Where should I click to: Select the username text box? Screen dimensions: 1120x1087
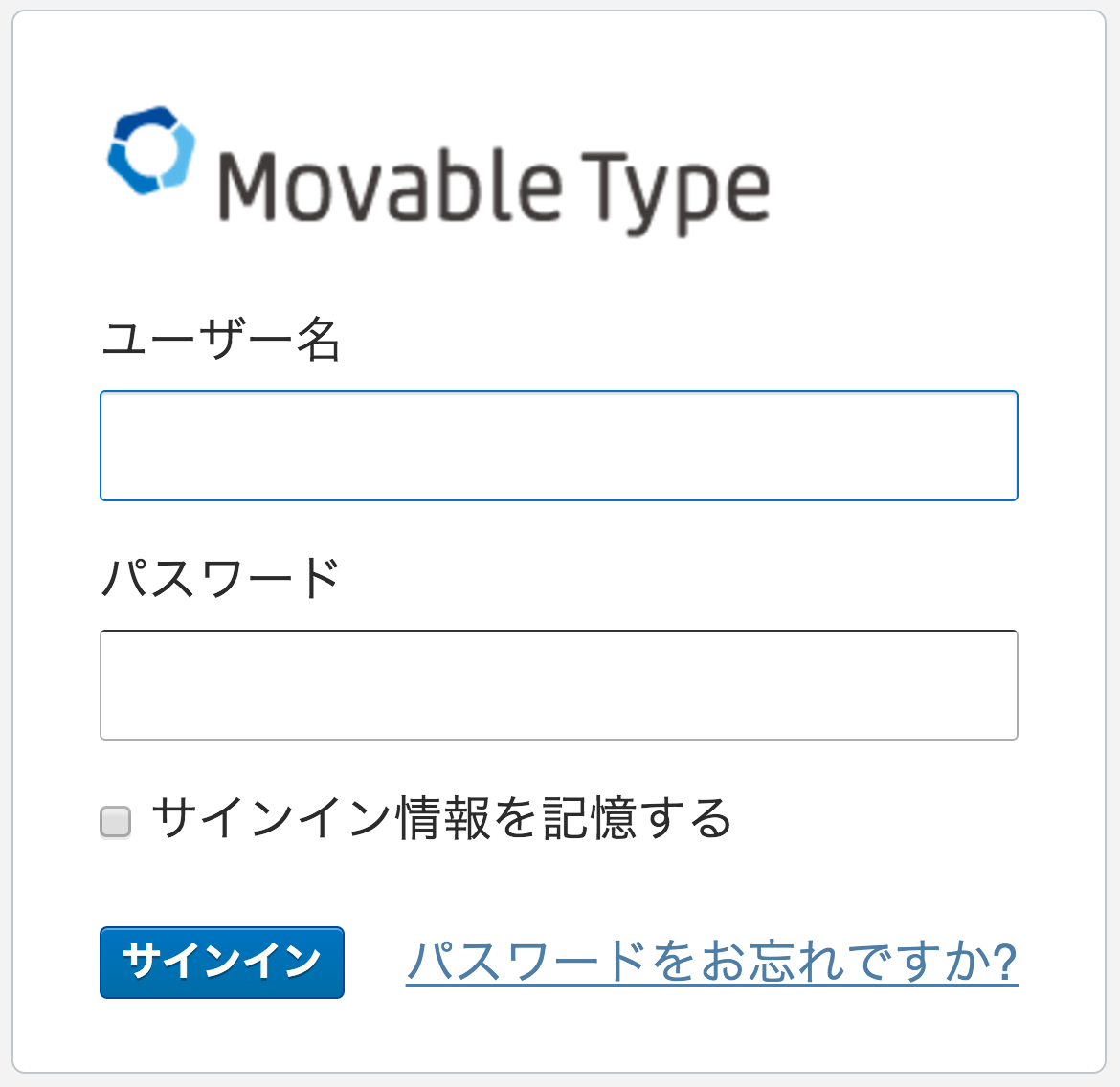click(558, 446)
